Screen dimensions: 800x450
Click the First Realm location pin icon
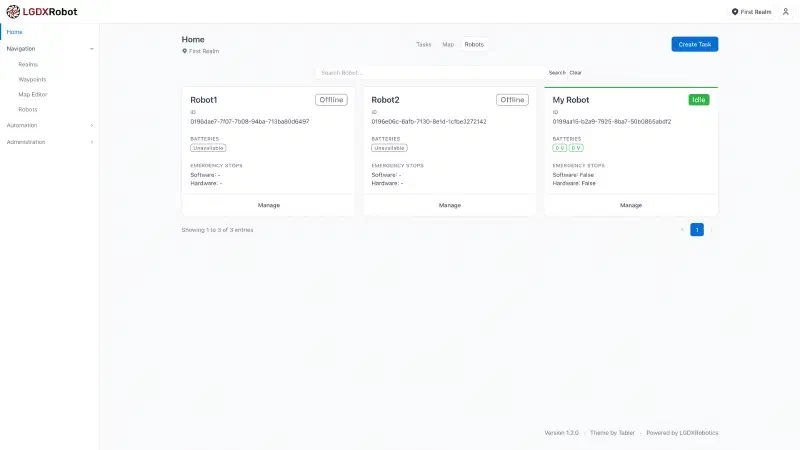tap(735, 12)
